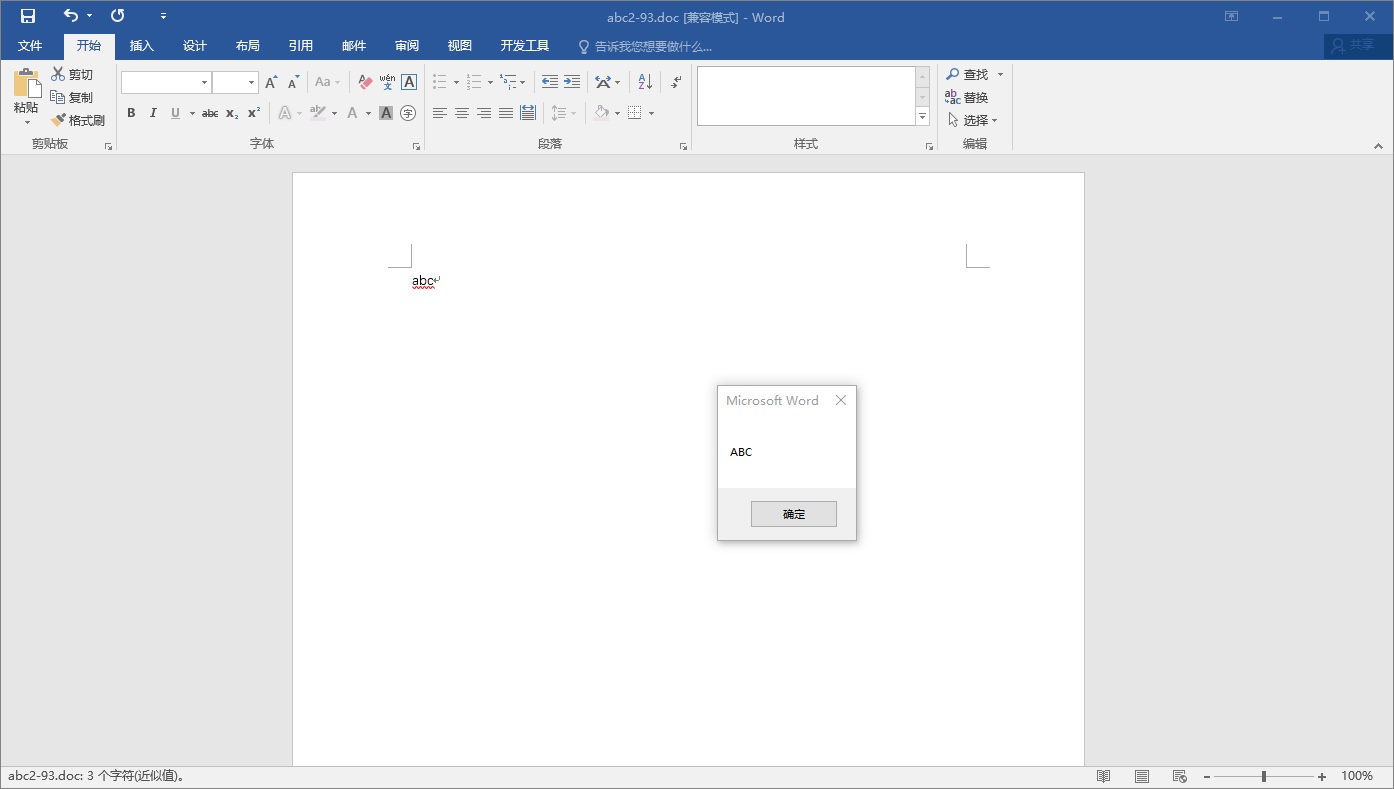Image resolution: width=1394 pixels, height=789 pixels.
Task: Click the Shrink Font icon
Action: tap(293, 83)
